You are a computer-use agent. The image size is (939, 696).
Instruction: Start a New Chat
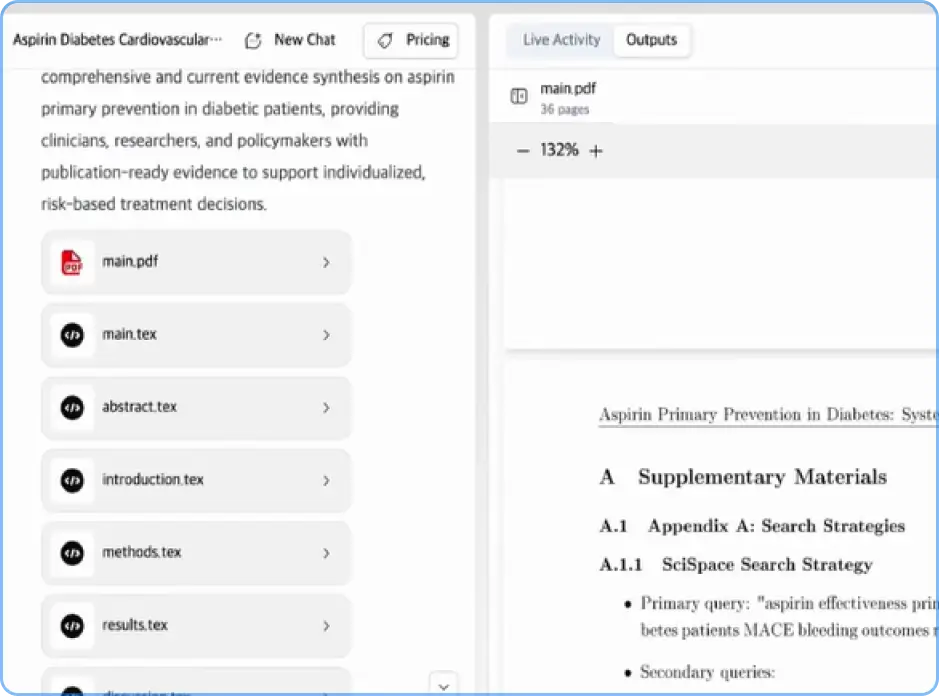tap(290, 40)
